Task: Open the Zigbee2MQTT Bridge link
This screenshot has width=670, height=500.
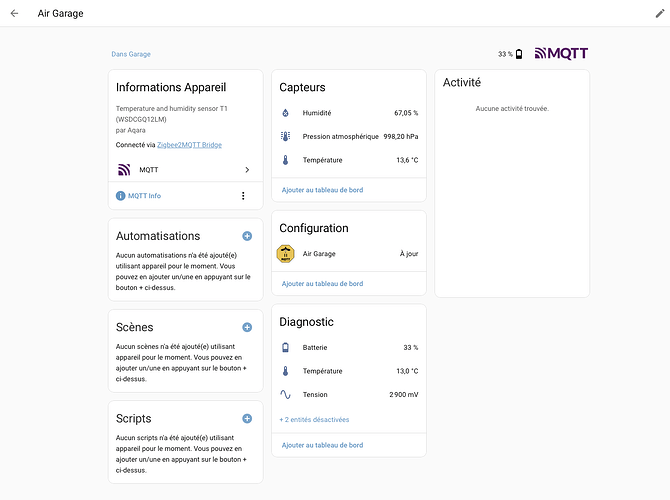Action: tap(189, 145)
